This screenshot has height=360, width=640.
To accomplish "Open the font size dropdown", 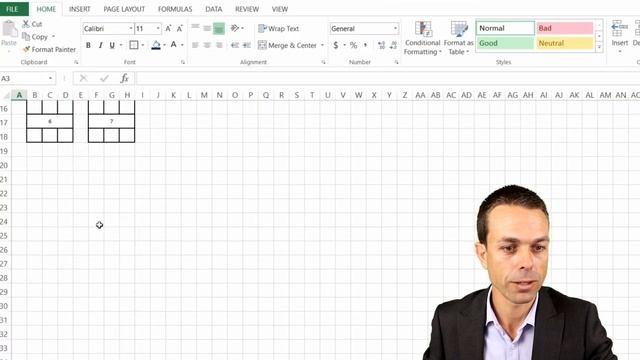I will 158,29.
